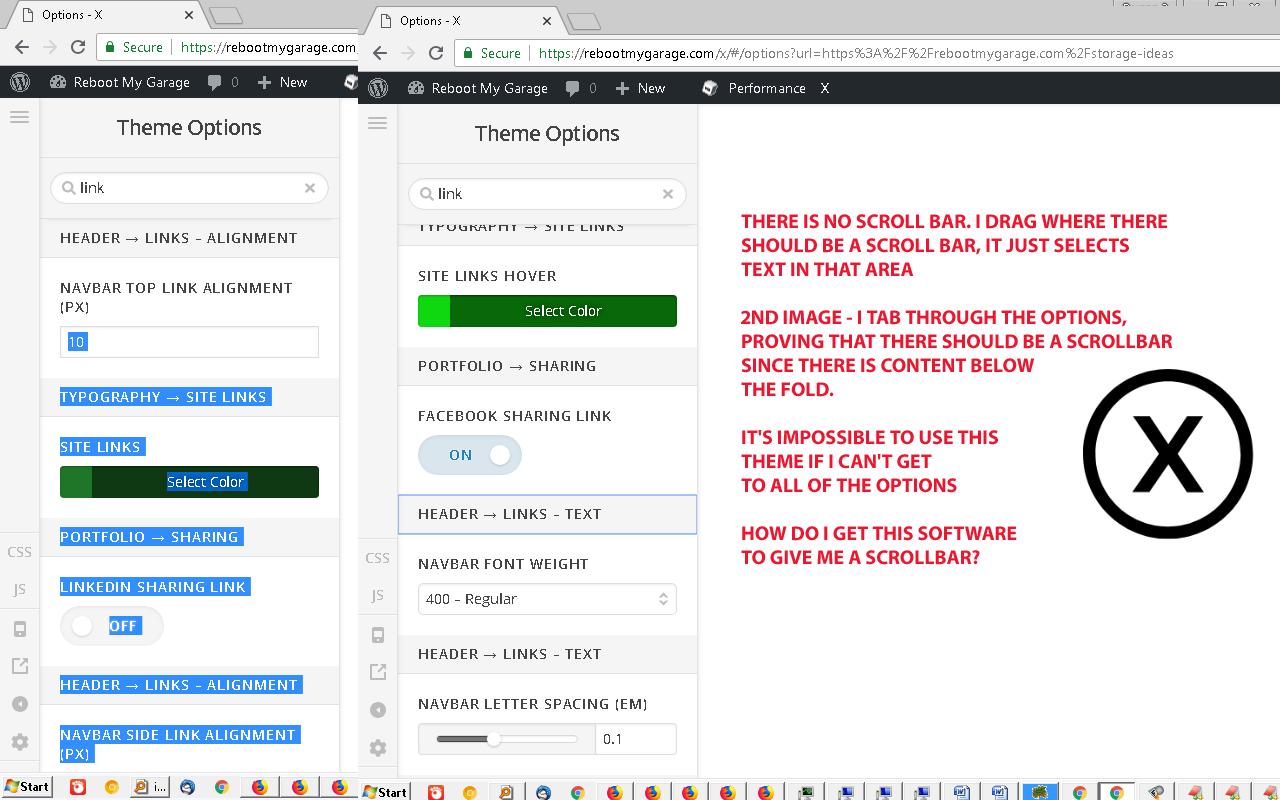Click the collapse arrow icon in the right window sidebar
Screen dimensions: 1280x800
tap(377, 710)
